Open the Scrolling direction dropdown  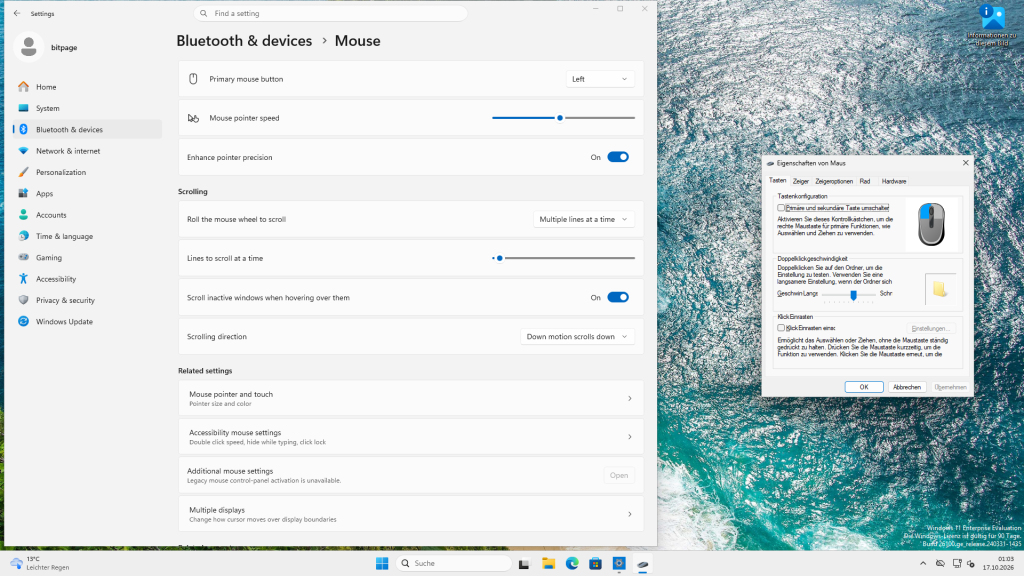(x=577, y=336)
